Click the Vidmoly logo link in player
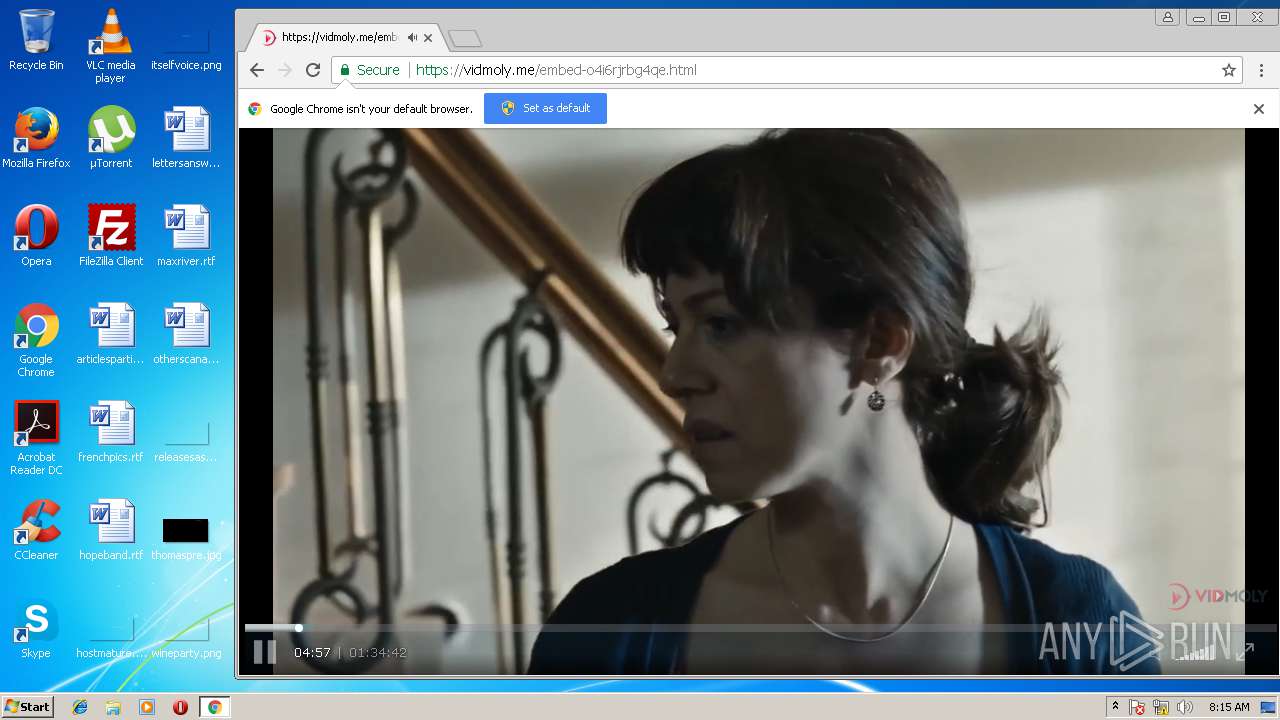This screenshot has width=1280, height=720. [1218, 597]
